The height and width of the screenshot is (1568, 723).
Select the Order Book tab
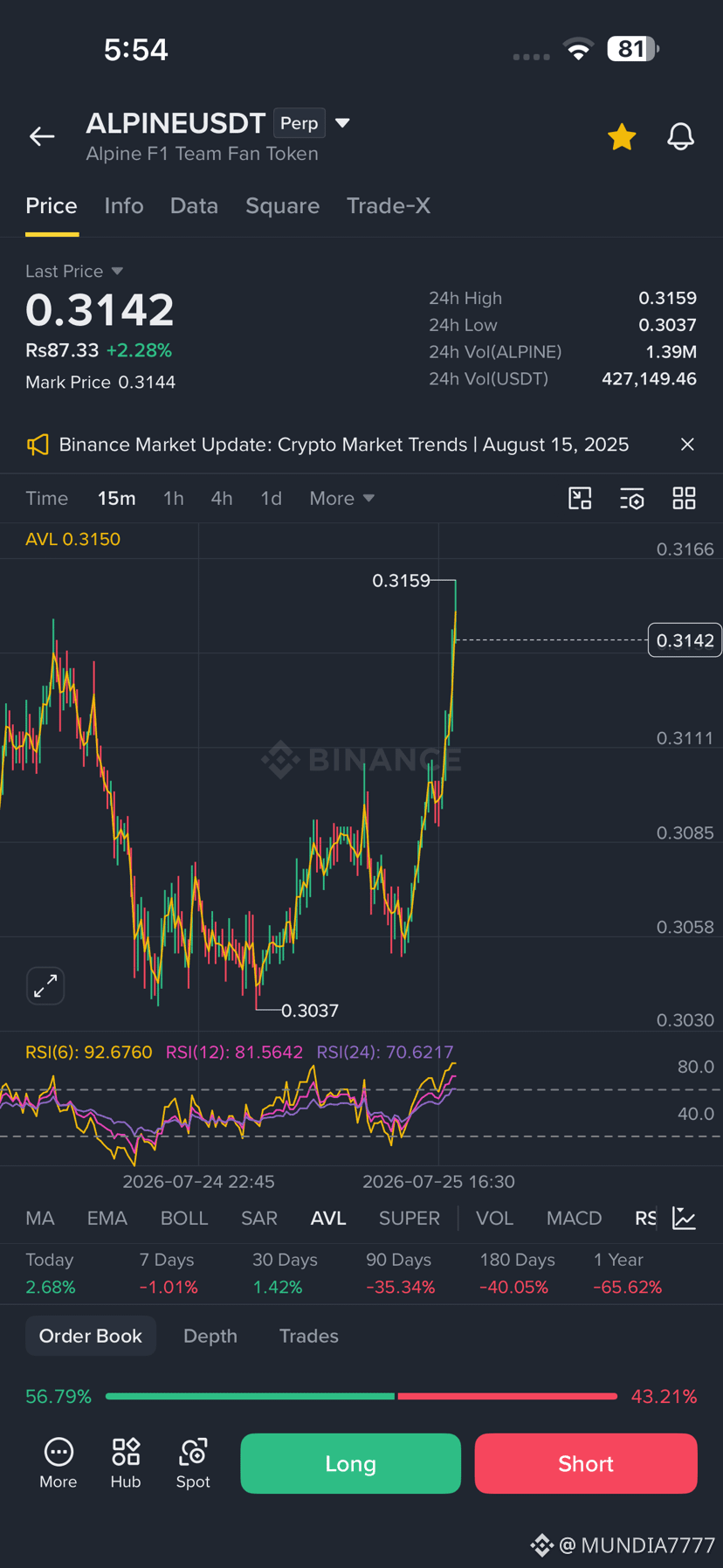coord(91,1337)
